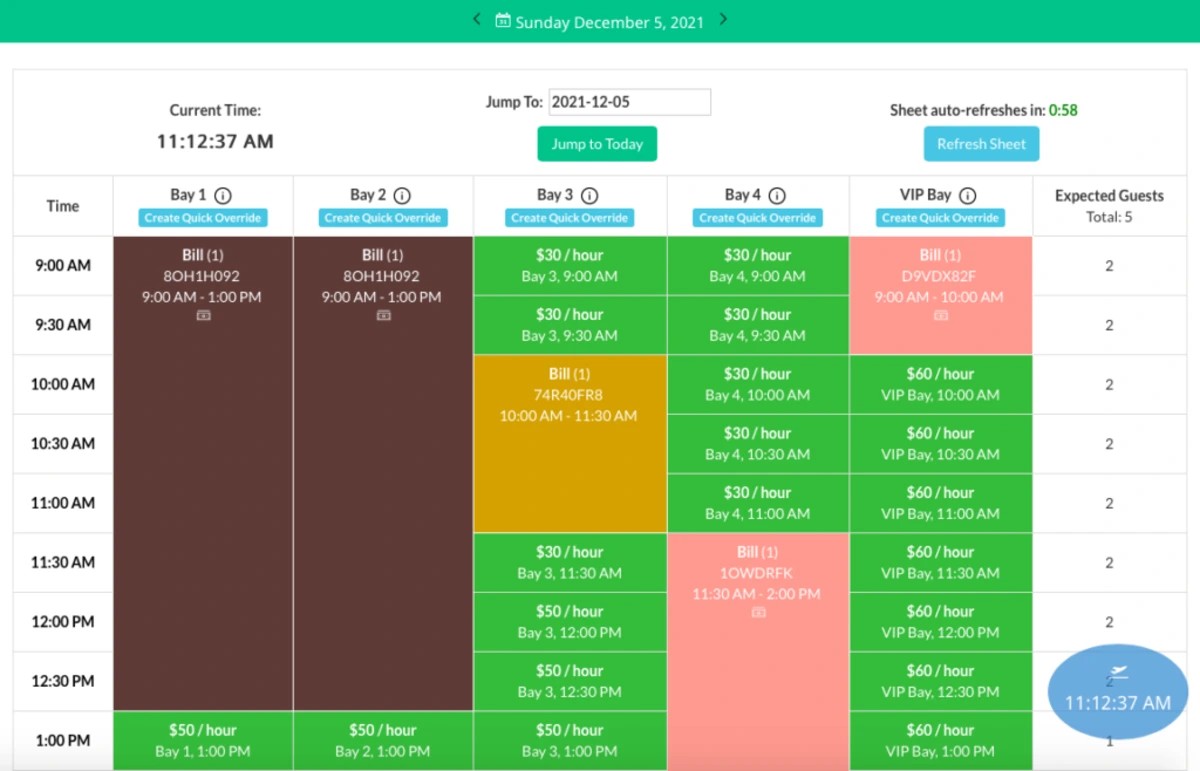
Task: Navigate to the next day using the right chevron
Action: pyautogui.click(x=723, y=19)
